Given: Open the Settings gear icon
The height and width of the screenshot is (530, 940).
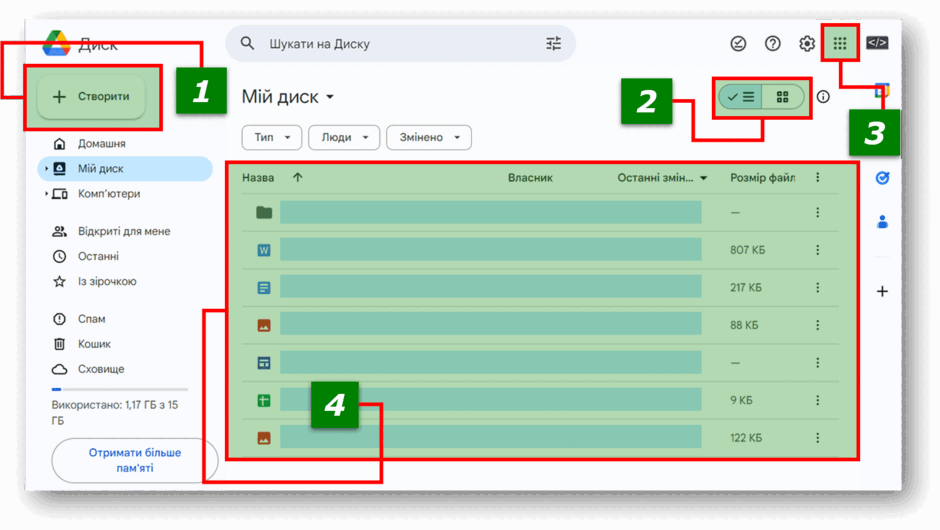Looking at the screenshot, I should pyautogui.click(x=807, y=43).
